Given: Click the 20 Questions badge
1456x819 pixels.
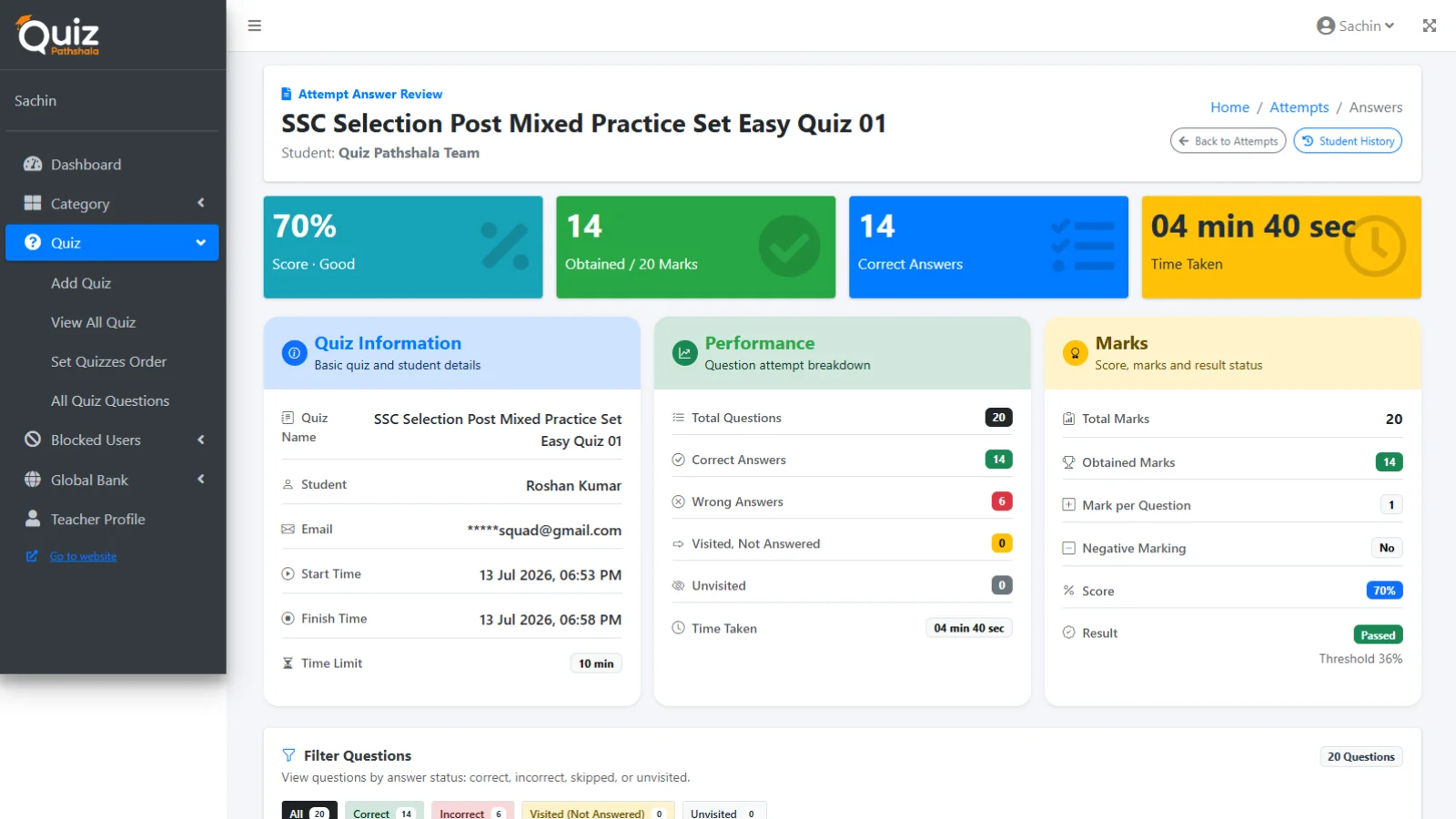Looking at the screenshot, I should point(1360,757).
